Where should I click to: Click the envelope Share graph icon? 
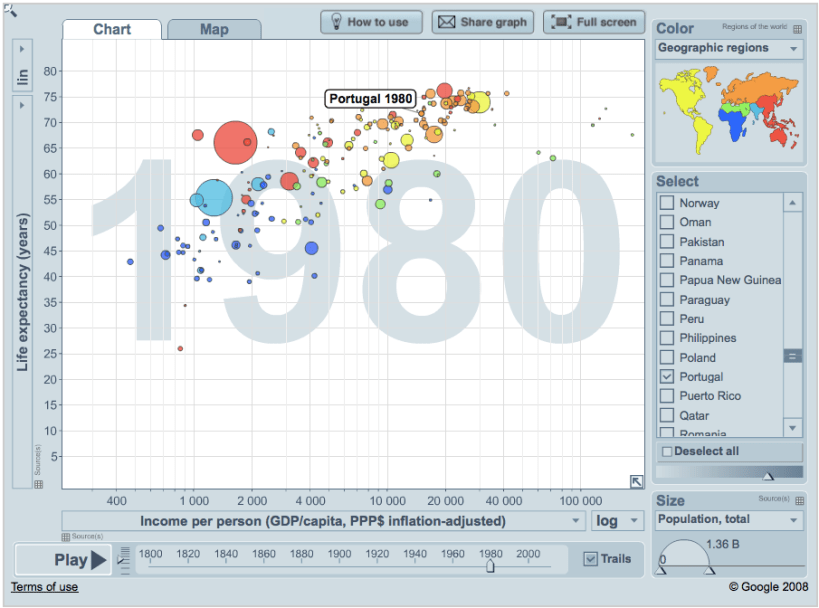point(446,22)
